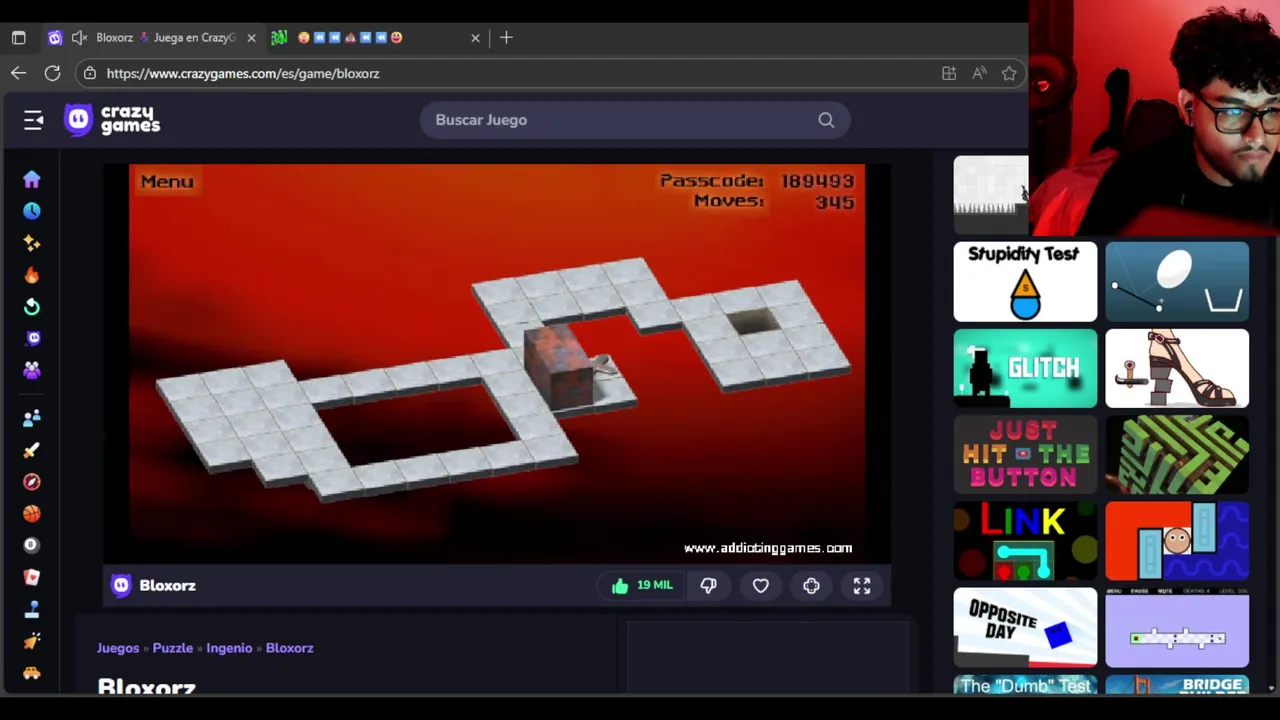Click the addictinggames.com link in game
Image resolution: width=1280 pixels, height=720 pixels.
(768, 548)
